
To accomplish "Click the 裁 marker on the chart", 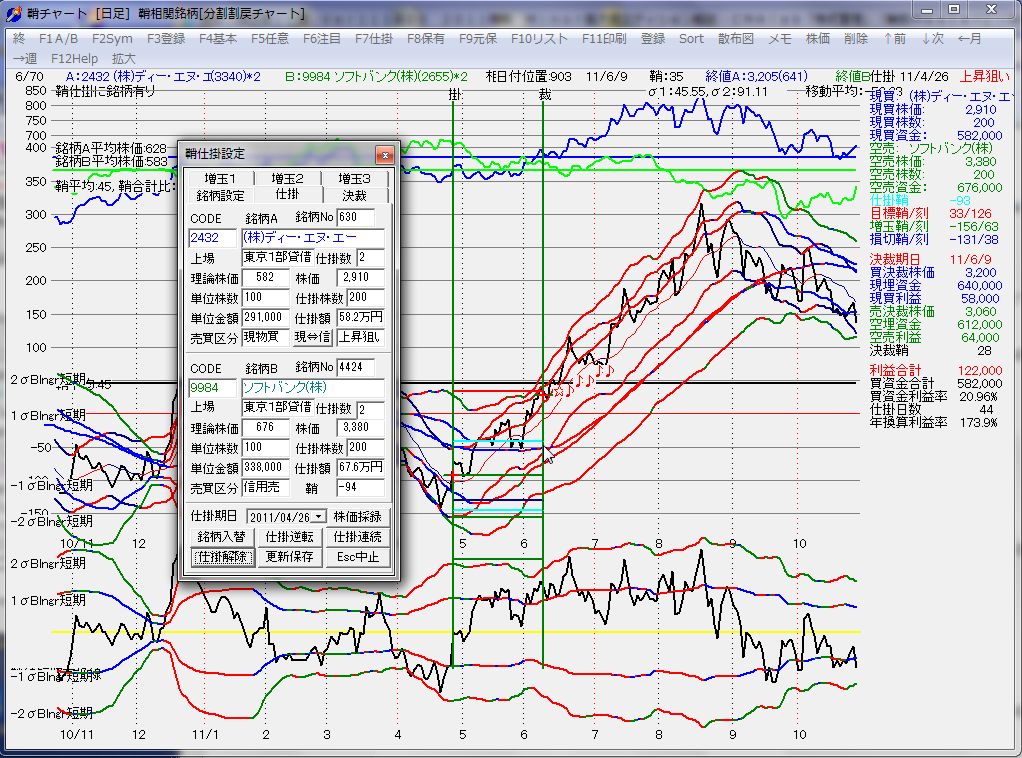I will [545, 95].
